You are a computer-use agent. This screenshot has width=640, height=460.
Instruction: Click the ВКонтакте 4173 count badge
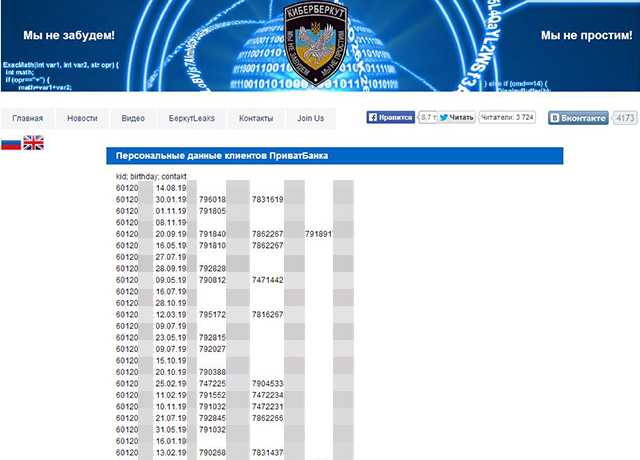[624, 117]
